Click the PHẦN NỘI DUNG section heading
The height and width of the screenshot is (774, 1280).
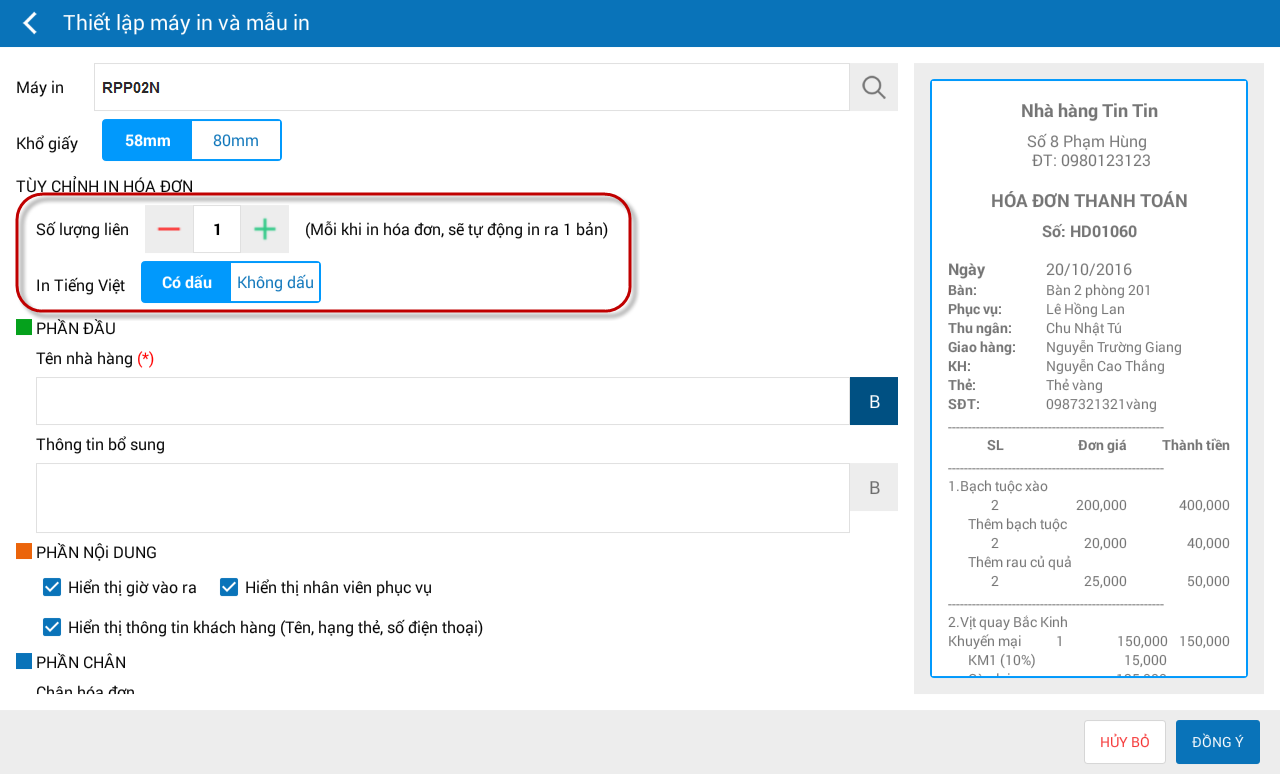[x=96, y=552]
